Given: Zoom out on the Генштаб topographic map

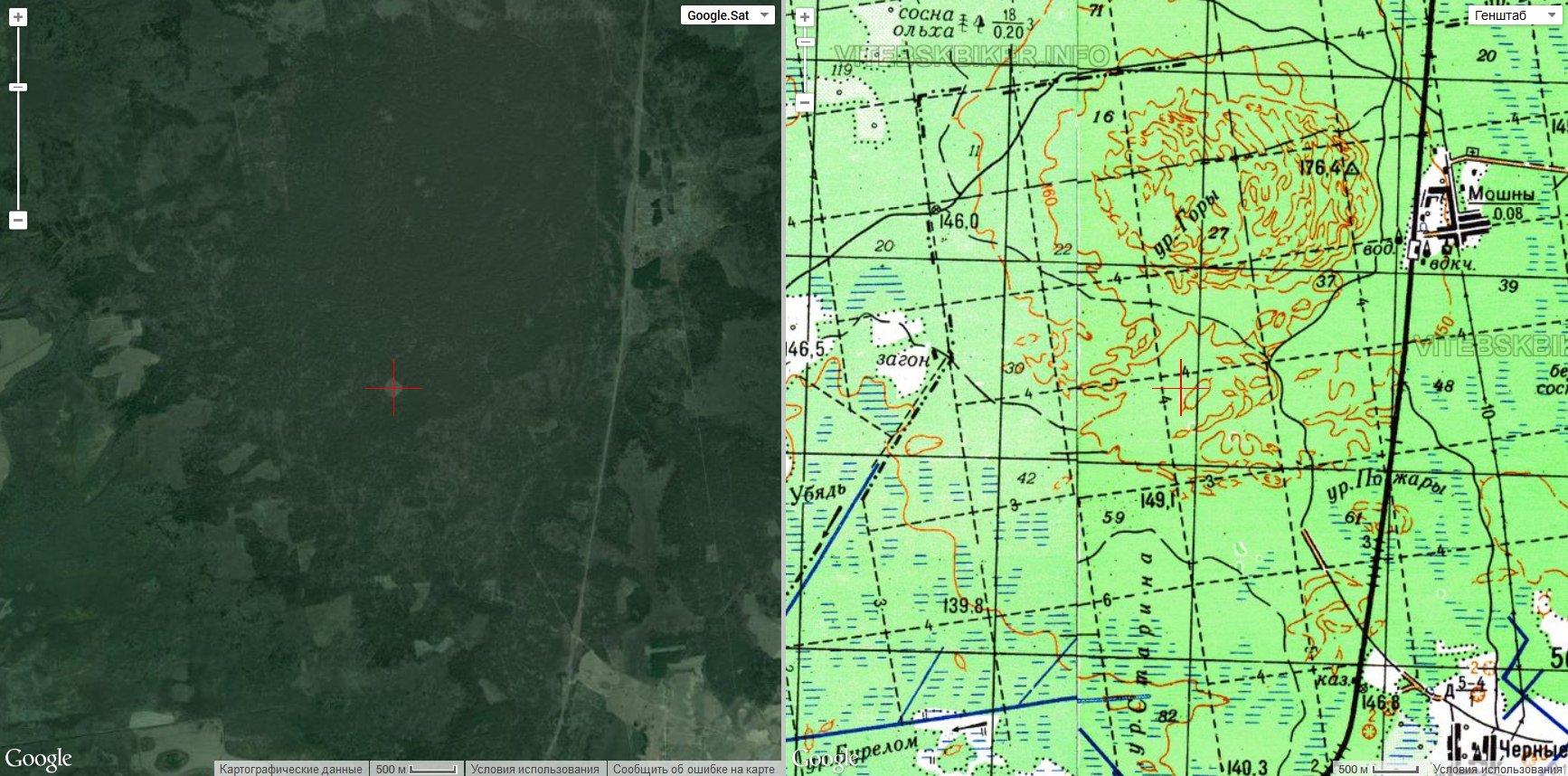Looking at the screenshot, I should click(x=805, y=102).
